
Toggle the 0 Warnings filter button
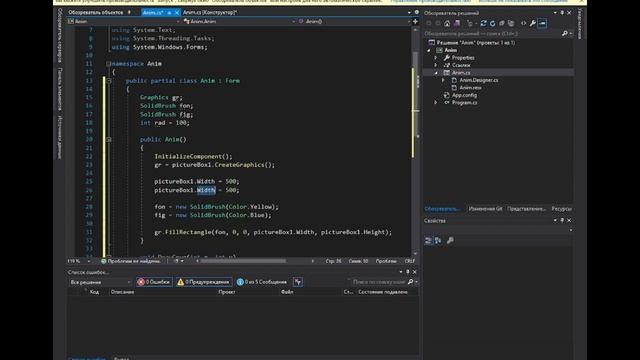pos(204,282)
